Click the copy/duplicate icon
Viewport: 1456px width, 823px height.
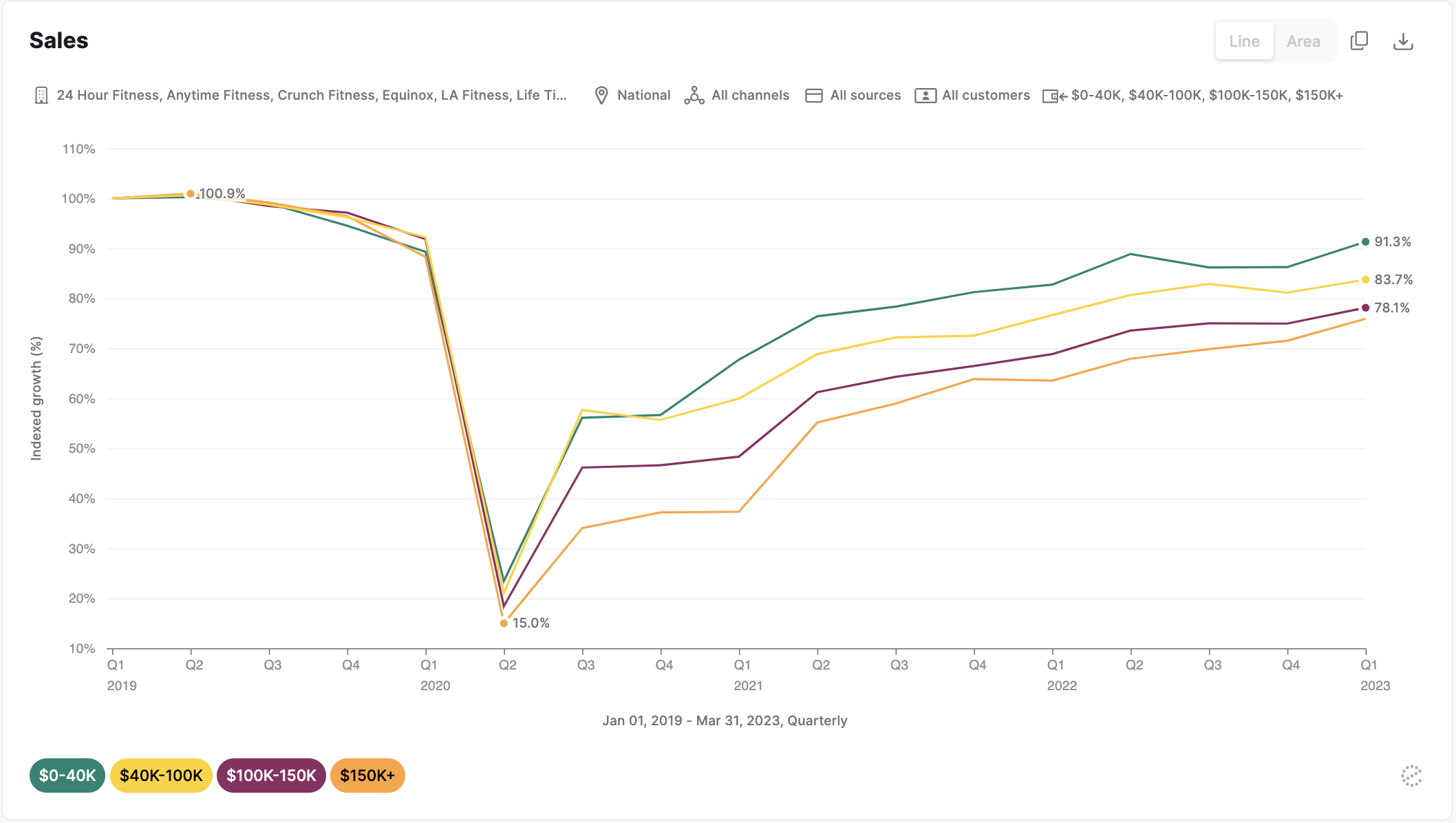(1360, 41)
